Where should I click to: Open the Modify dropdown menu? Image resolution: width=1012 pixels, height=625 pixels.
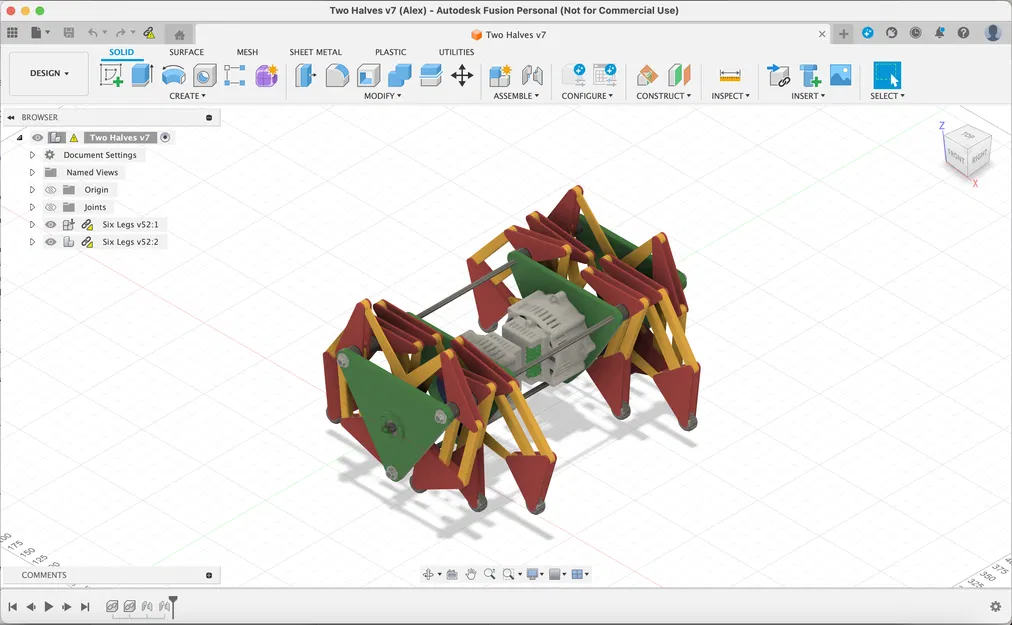point(383,96)
